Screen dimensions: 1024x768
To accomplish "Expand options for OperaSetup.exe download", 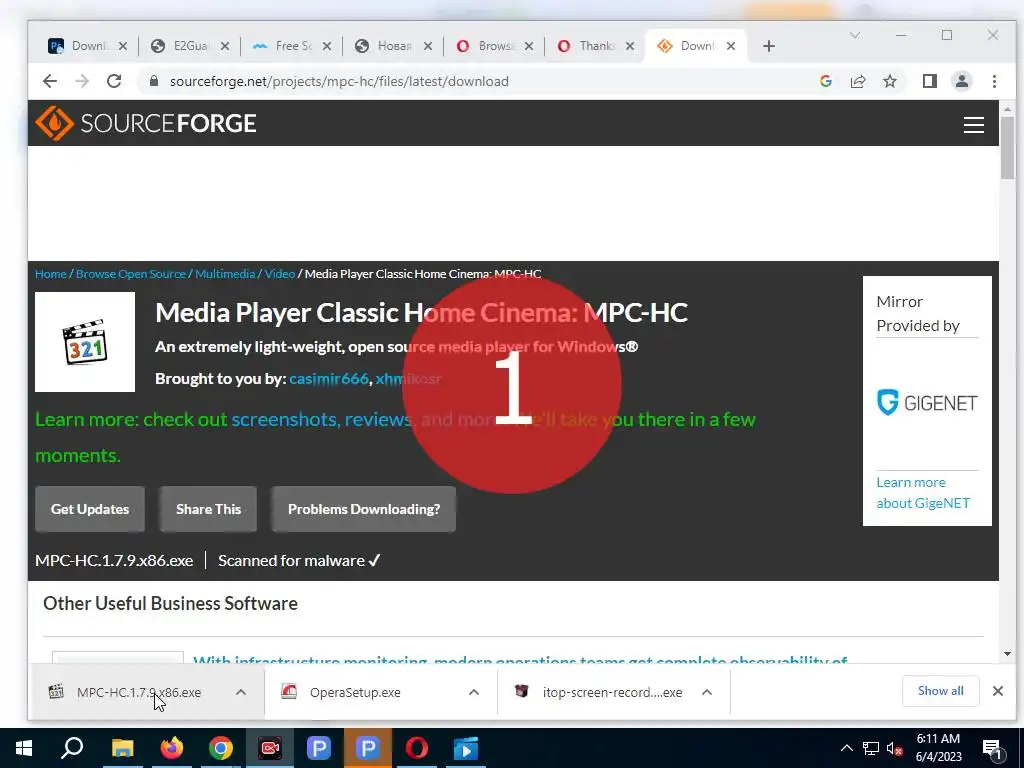I will pos(474,692).
